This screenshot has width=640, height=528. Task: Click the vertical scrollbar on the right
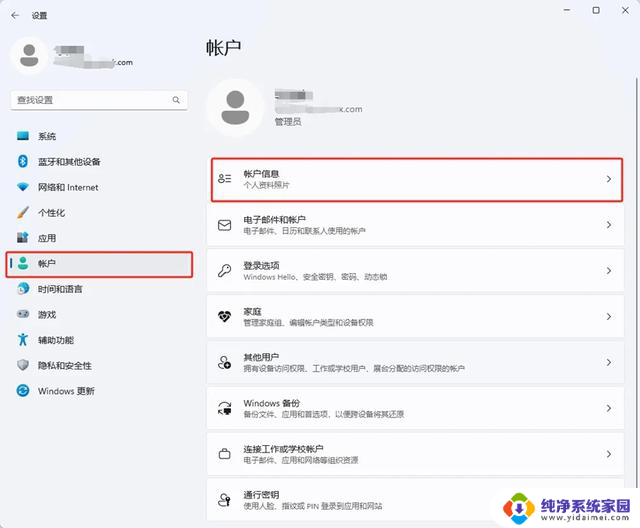point(636,282)
